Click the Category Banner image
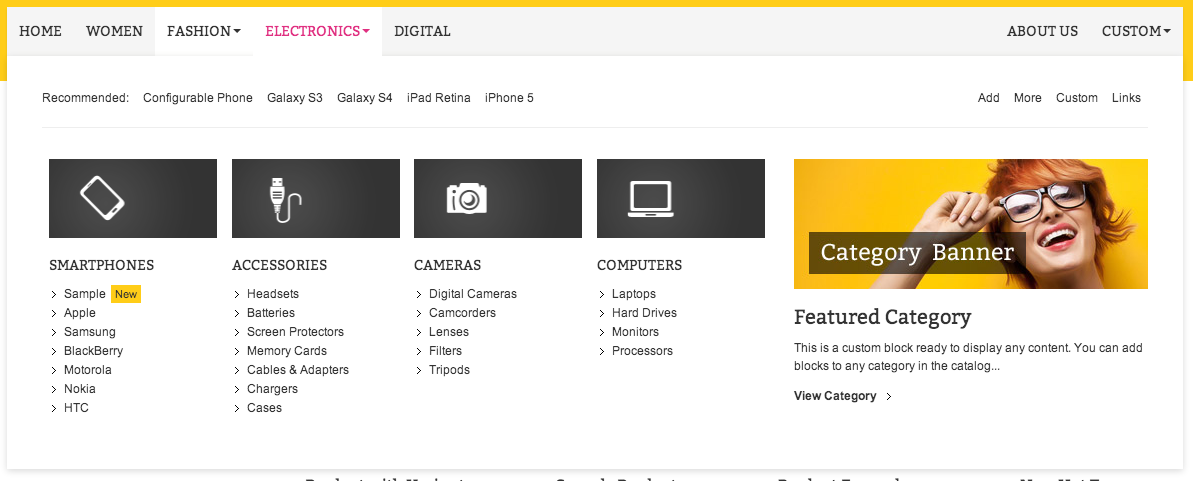 (x=971, y=224)
